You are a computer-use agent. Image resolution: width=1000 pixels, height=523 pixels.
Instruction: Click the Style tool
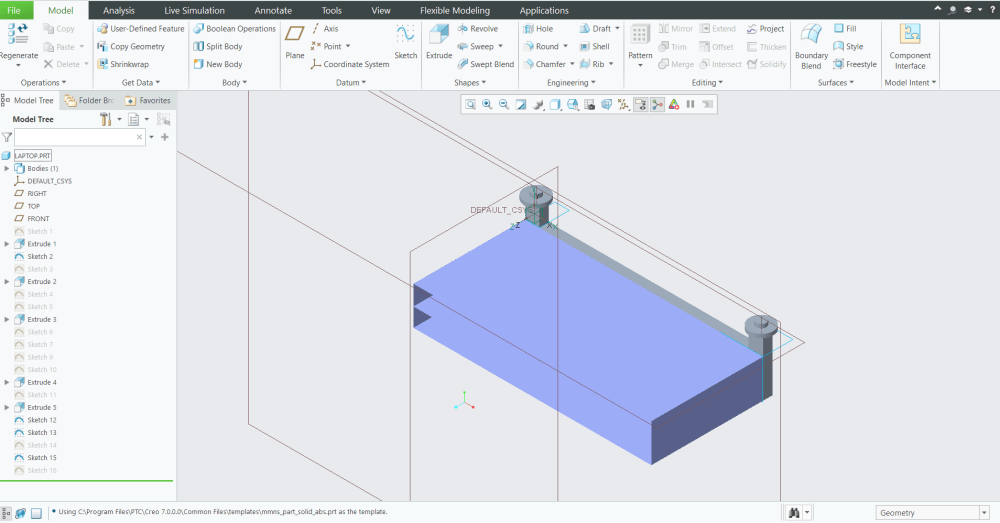coord(848,47)
